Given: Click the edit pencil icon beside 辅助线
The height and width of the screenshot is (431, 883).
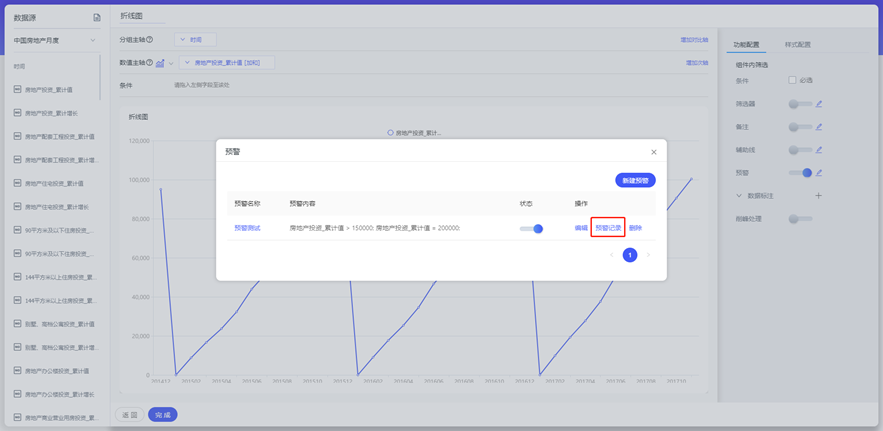Looking at the screenshot, I should (x=818, y=150).
